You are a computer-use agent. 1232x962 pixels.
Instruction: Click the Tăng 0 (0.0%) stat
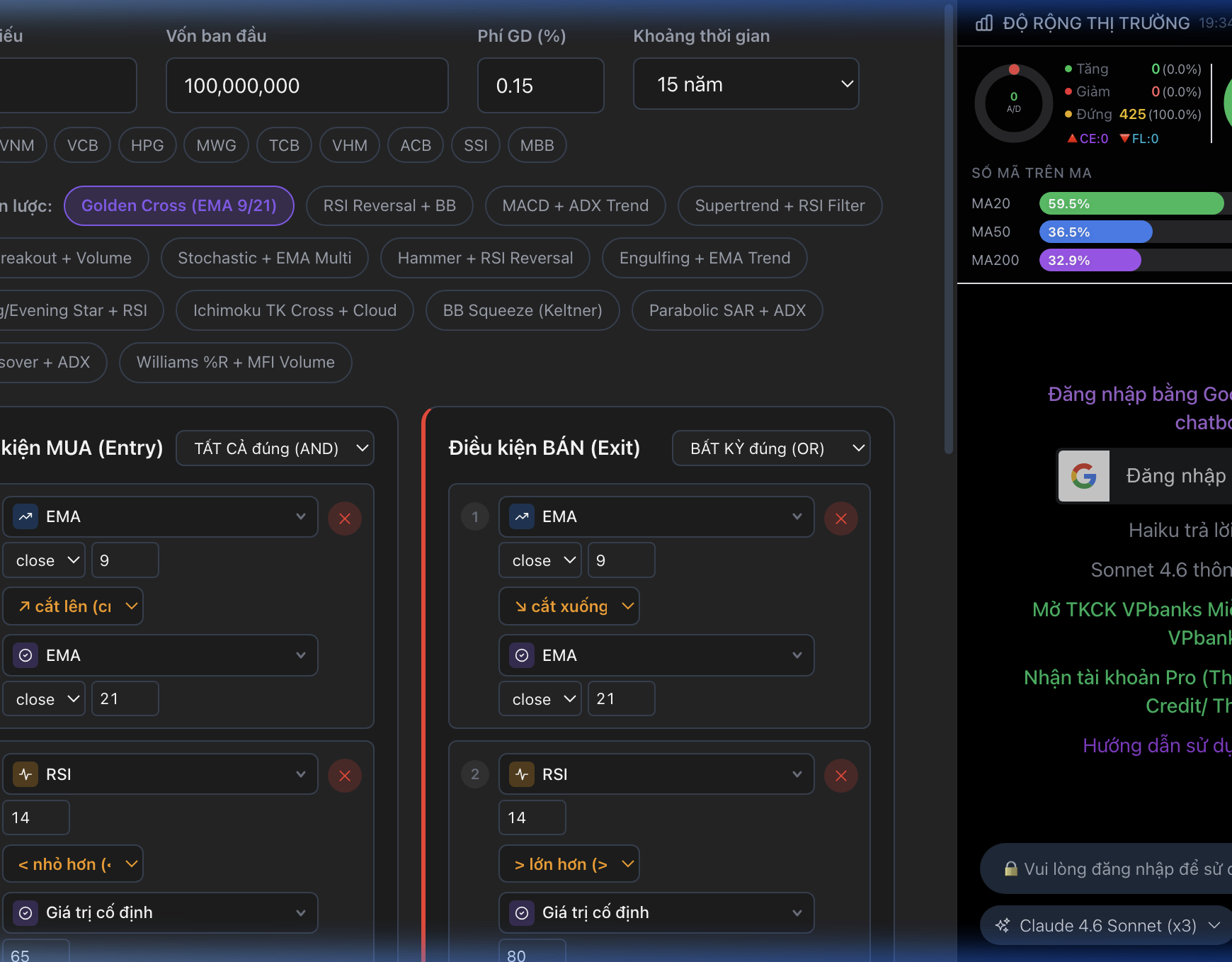pyautogui.click(x=1133, y=69)
